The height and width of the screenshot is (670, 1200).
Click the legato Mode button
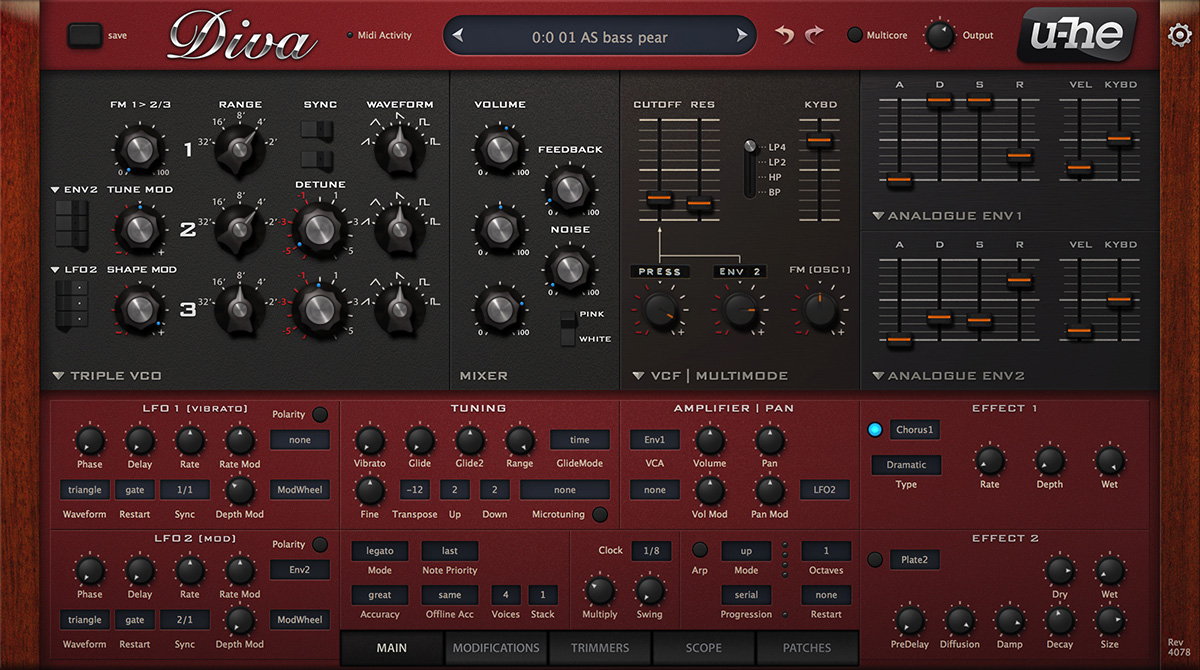(380, 550)
